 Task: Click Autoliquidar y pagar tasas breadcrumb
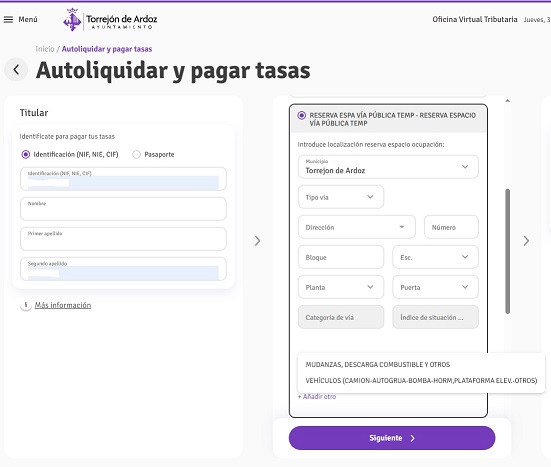coord(107,49)
